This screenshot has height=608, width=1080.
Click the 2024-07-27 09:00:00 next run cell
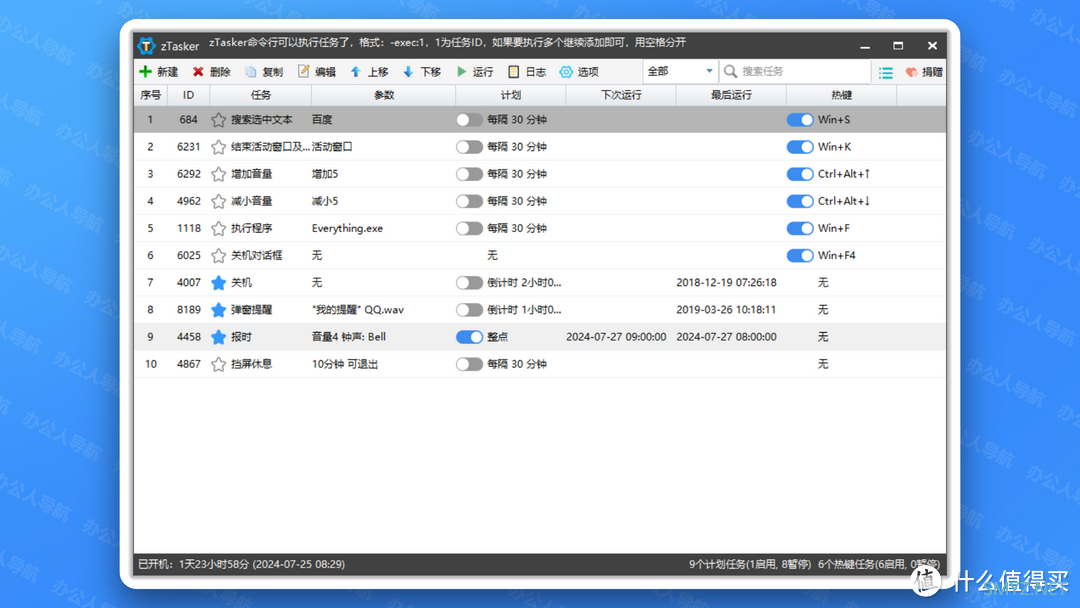tap(616, 337)
